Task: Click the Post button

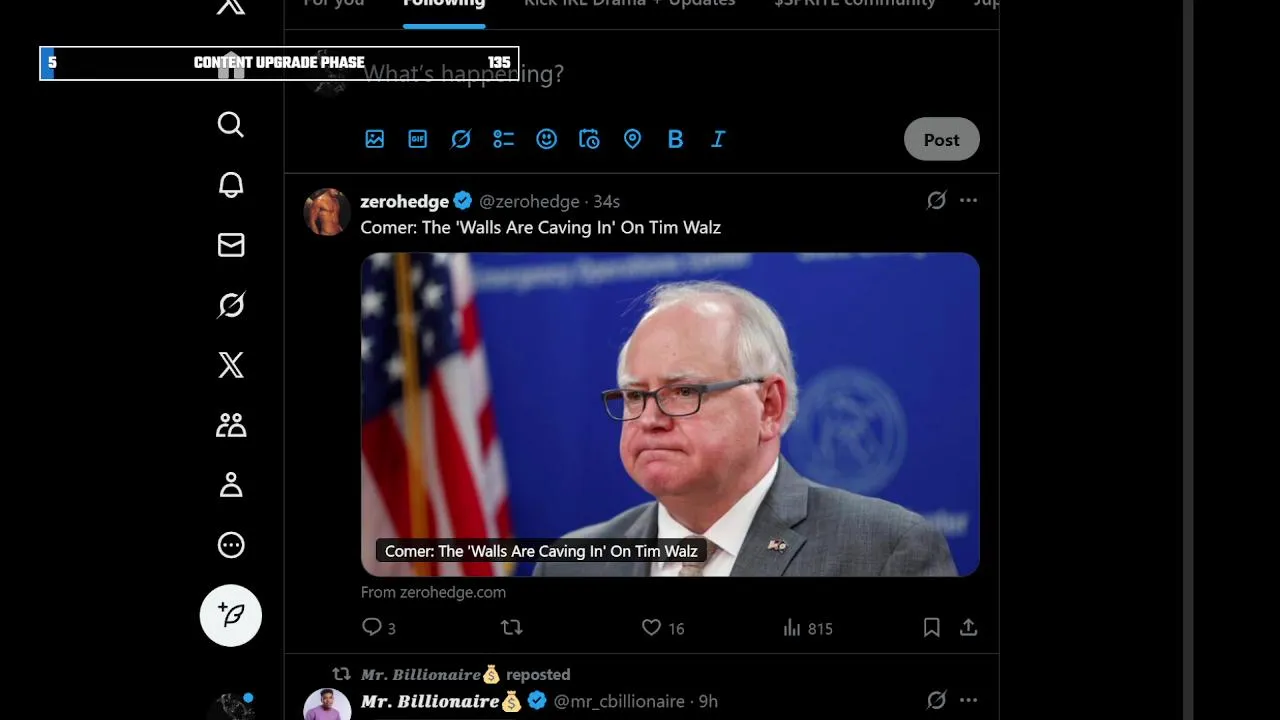Action: (941, 140)
